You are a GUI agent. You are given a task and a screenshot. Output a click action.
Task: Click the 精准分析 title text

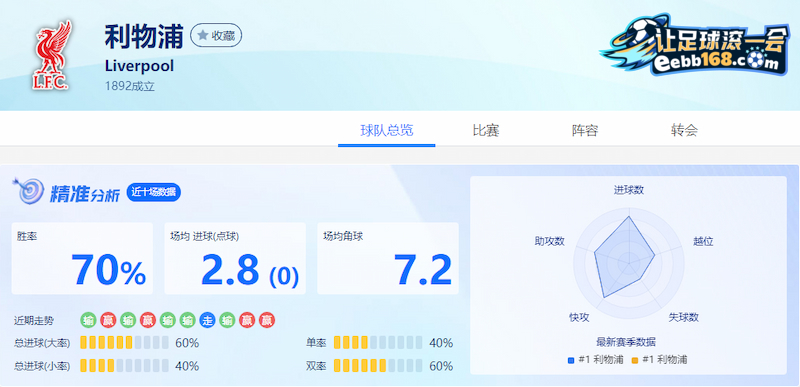point(85,193)
